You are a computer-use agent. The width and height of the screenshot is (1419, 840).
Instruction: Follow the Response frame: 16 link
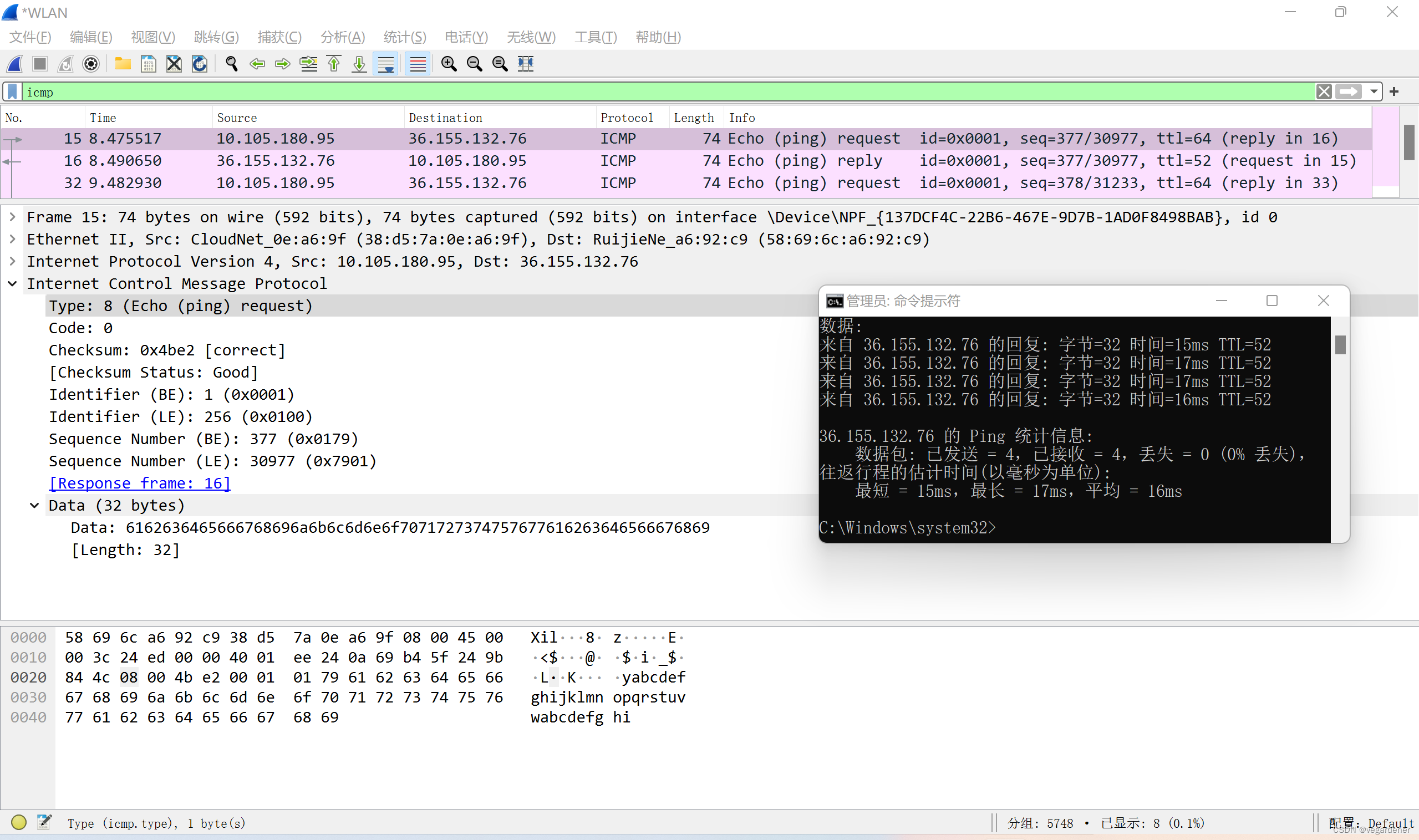pyautogui.click(x=140, y=483)
